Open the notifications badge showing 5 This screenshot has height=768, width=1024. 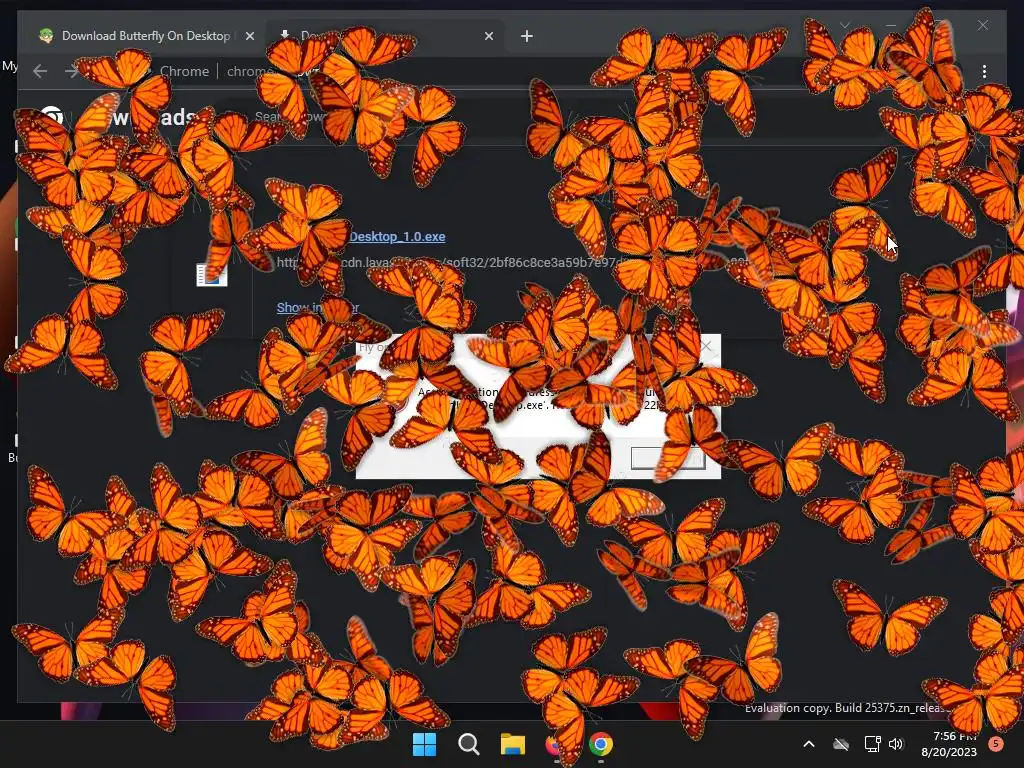995,744
